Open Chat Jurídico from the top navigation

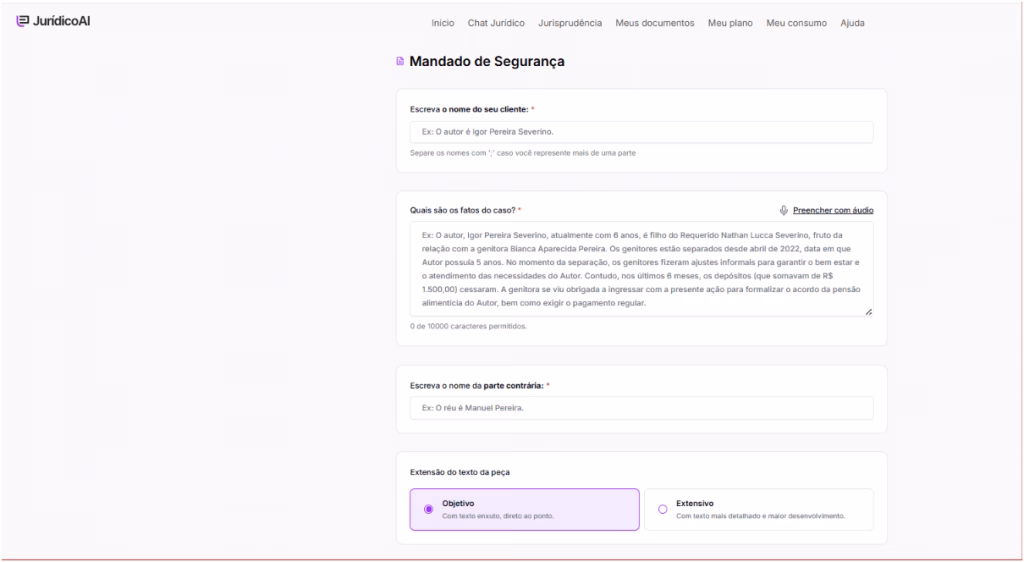point(496,23)
